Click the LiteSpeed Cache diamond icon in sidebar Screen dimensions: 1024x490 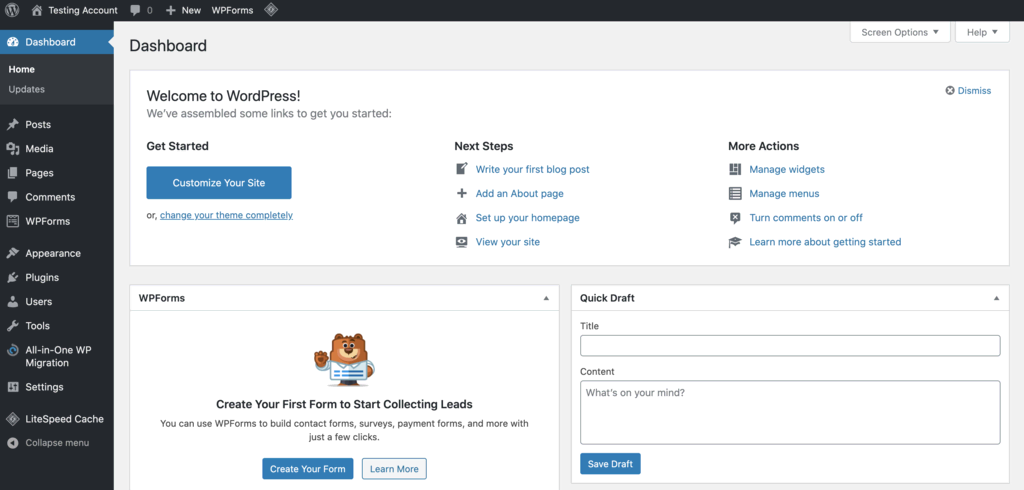pos(13,419)
